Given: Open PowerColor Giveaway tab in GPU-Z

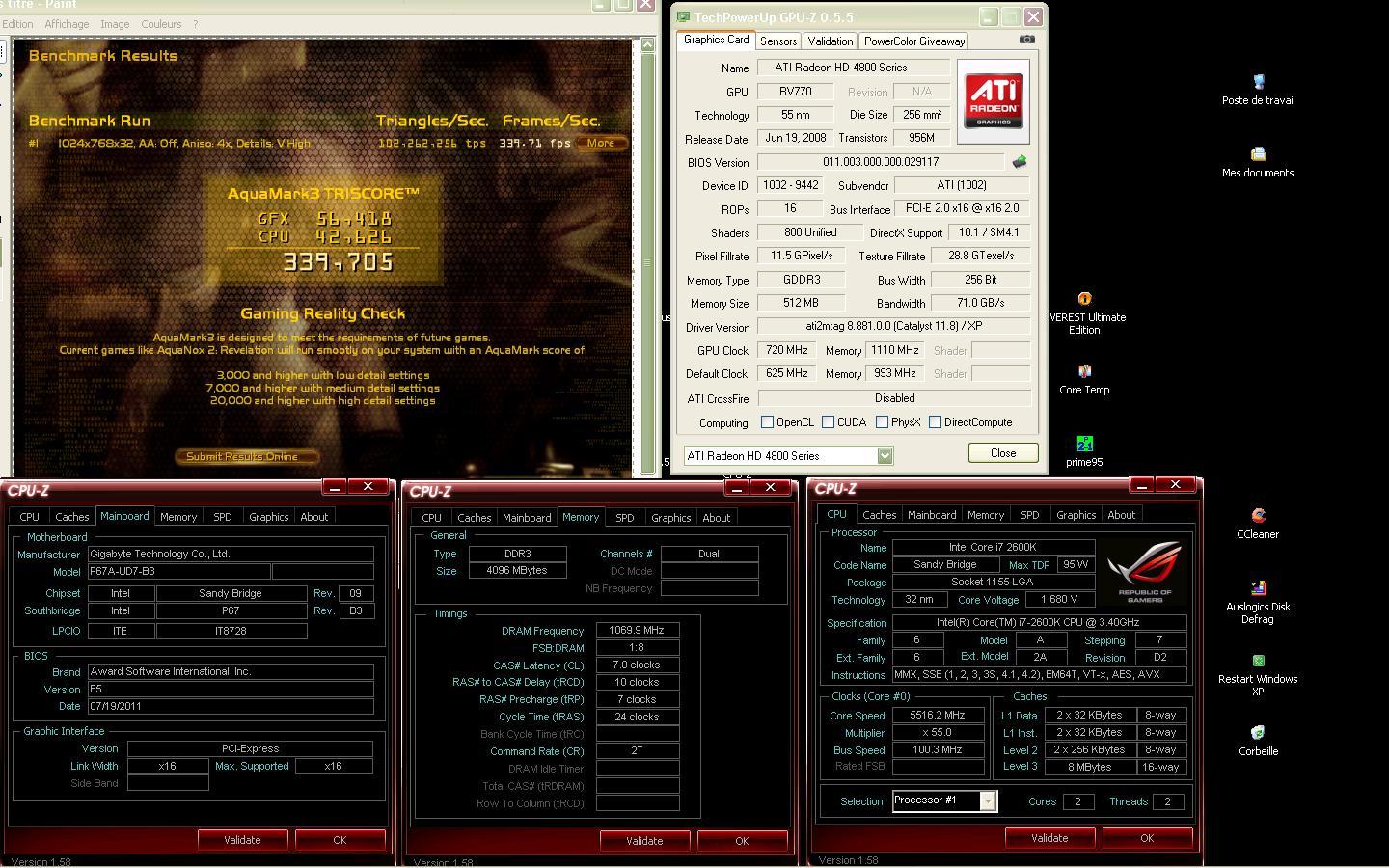Looking at the screenshot, I should coord(914,41).
